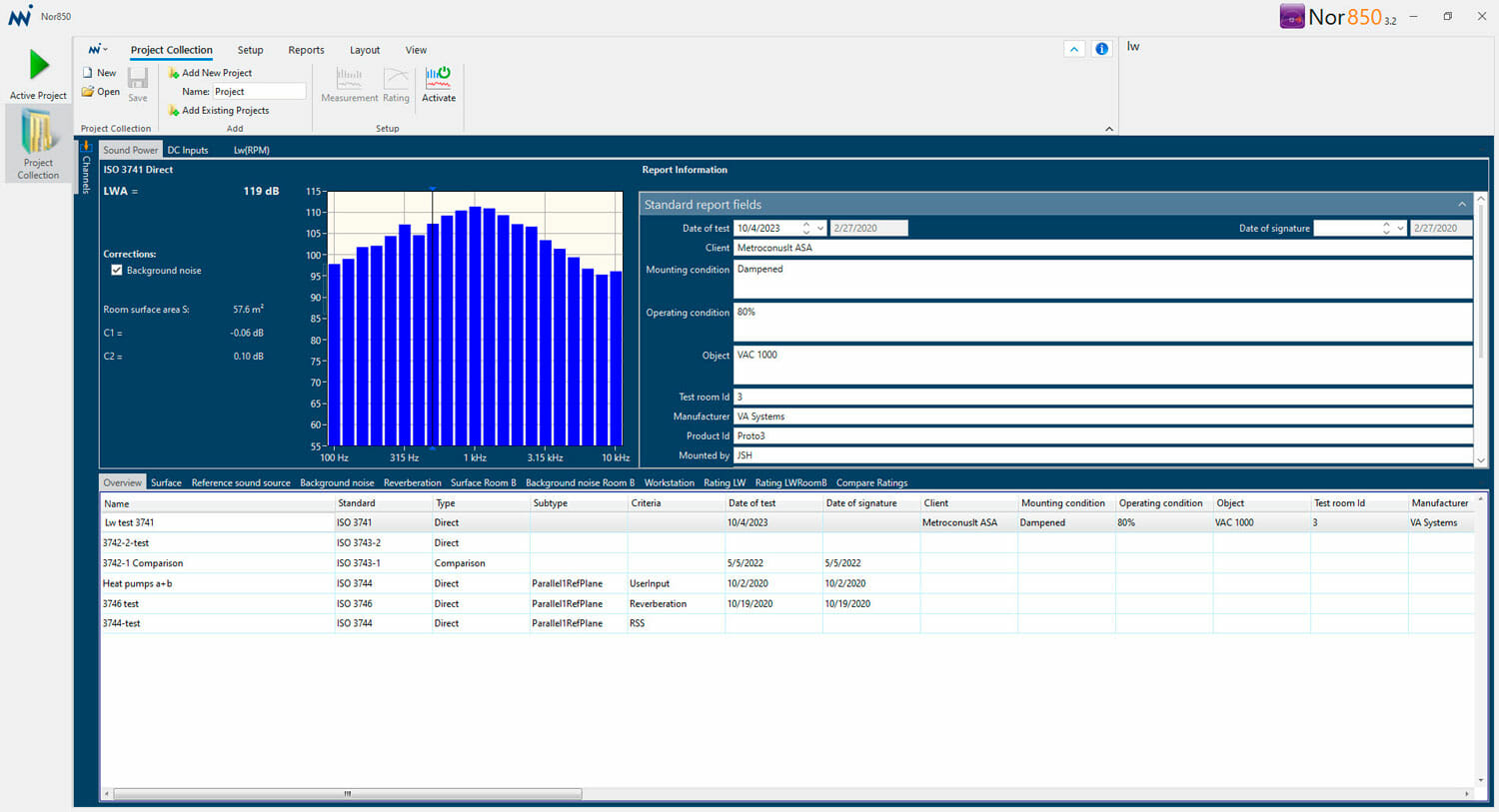Click the horizontal scrollbar under project table
The image size is (1499, 812).
click(347, 794)
